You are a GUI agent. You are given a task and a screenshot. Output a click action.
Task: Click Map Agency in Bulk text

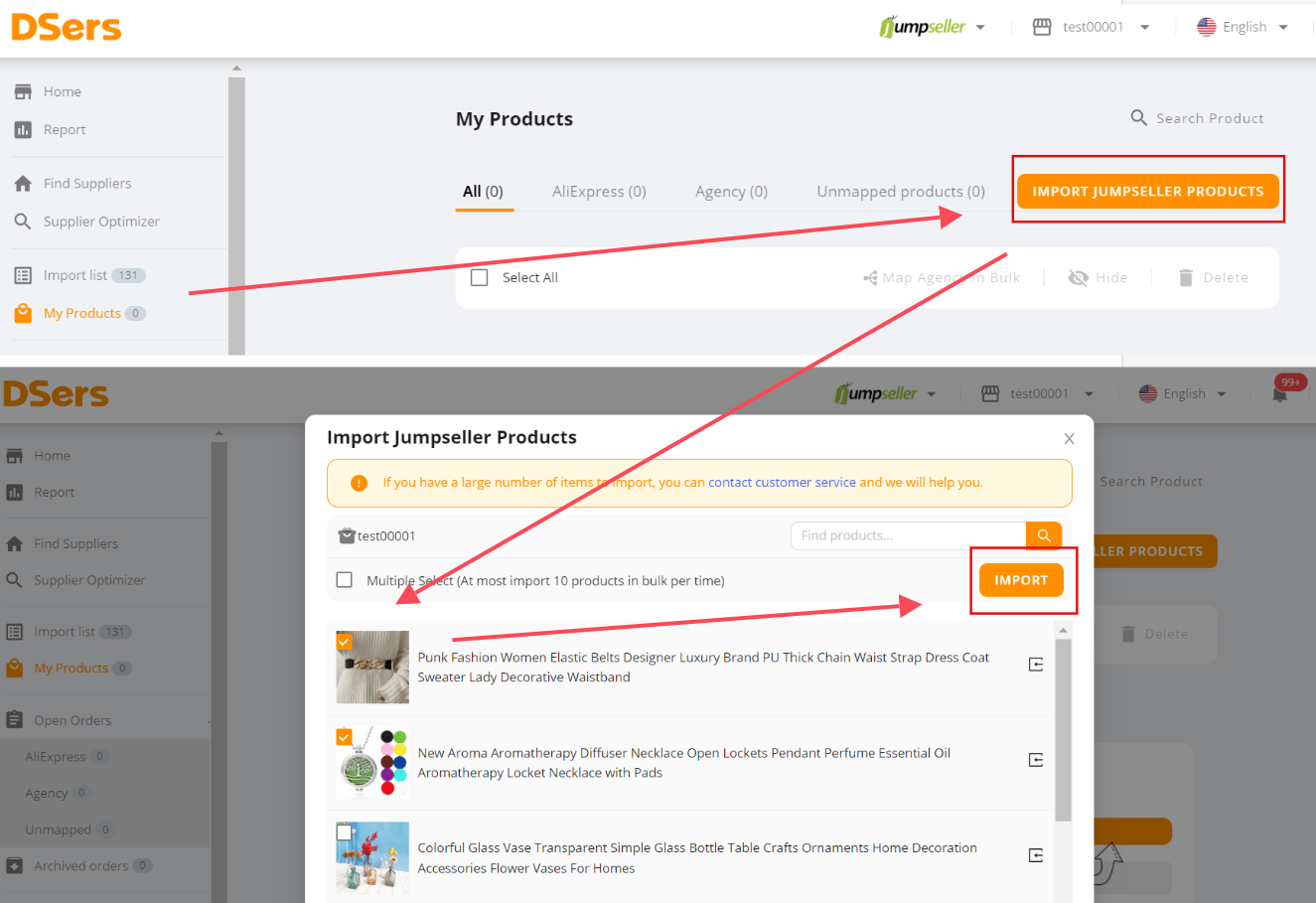point(951,278)
